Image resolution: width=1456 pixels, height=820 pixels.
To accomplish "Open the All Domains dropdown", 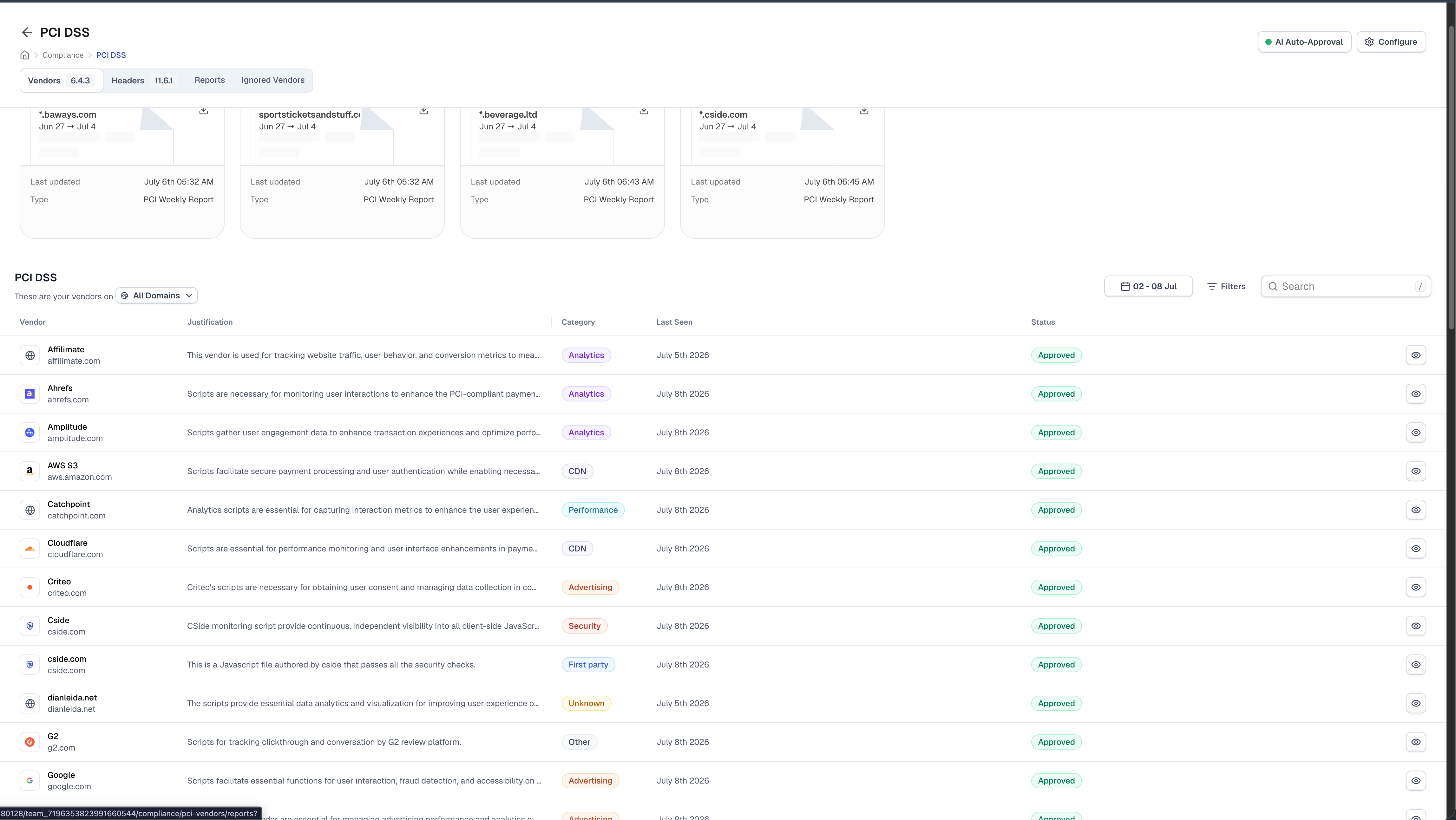I will pyautogui.click(x=157, y=296).
